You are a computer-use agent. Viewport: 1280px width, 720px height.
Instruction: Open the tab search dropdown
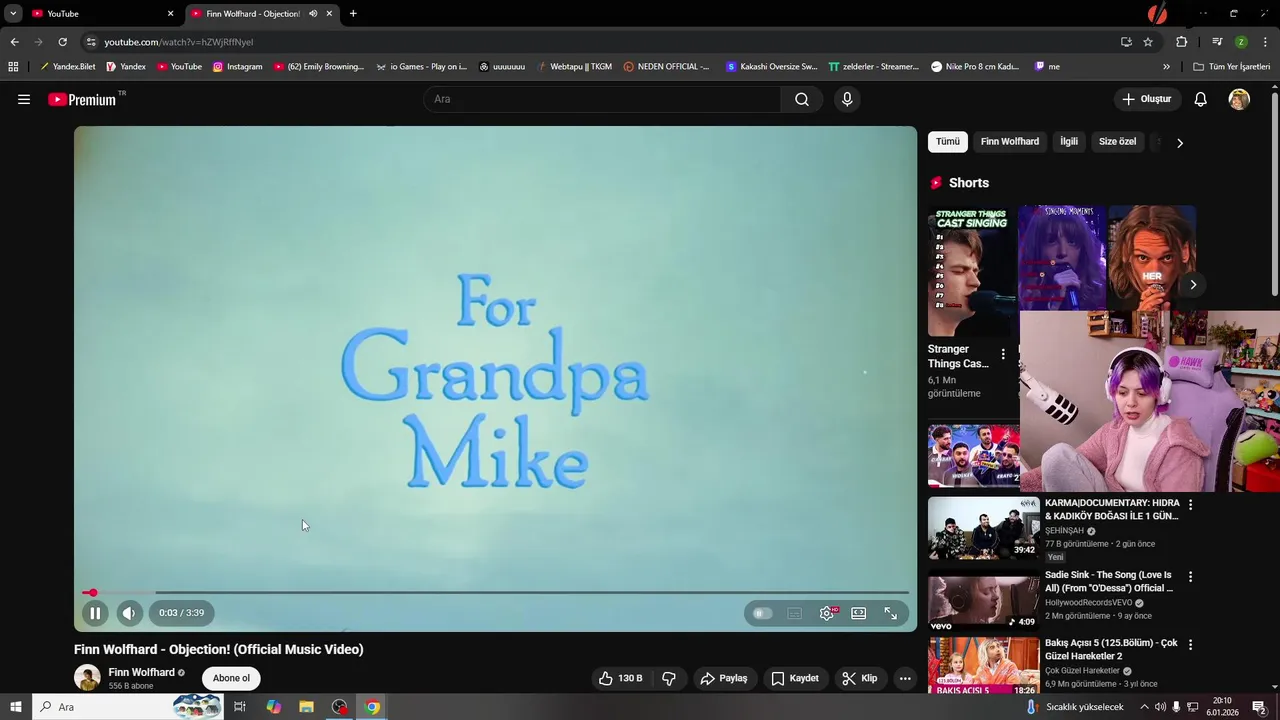(x=13, y=14)
